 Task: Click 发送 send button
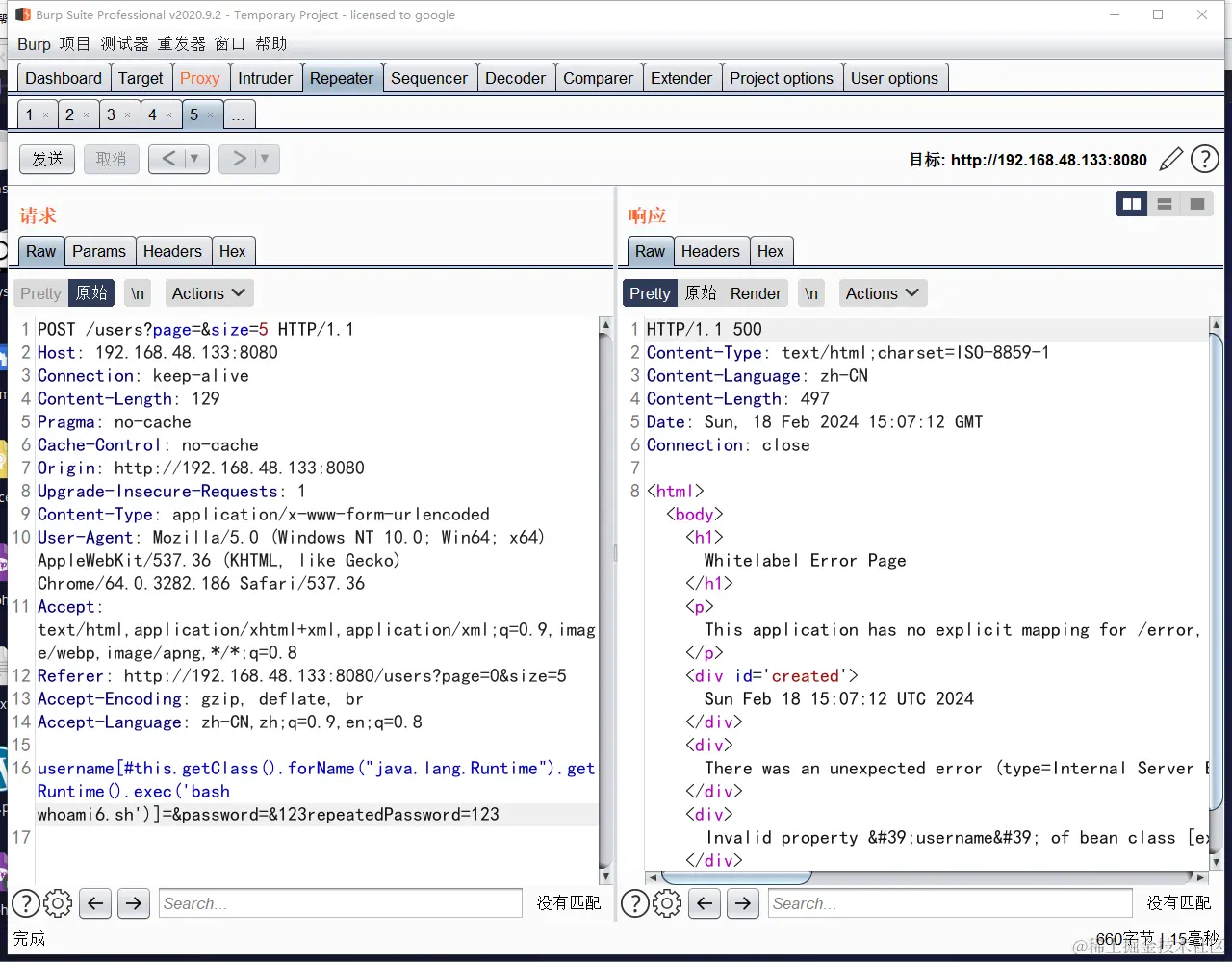47,159
